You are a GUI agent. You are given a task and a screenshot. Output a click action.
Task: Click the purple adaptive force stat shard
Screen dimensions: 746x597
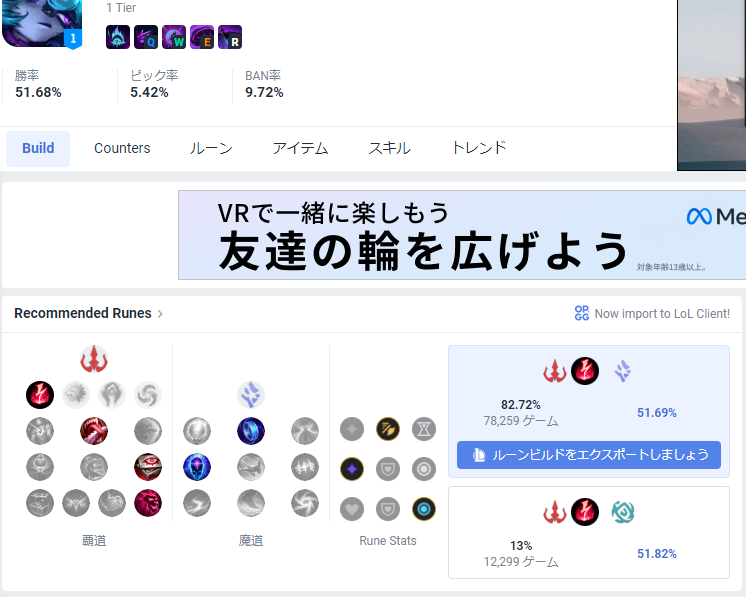coord(352,469)
